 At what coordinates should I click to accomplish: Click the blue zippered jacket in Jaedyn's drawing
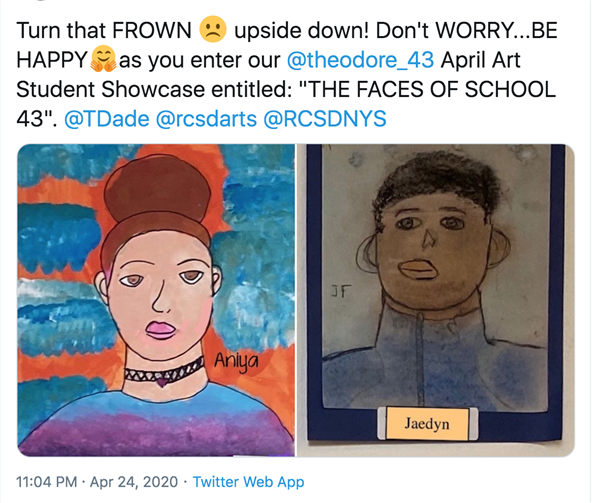coord(434,358)
